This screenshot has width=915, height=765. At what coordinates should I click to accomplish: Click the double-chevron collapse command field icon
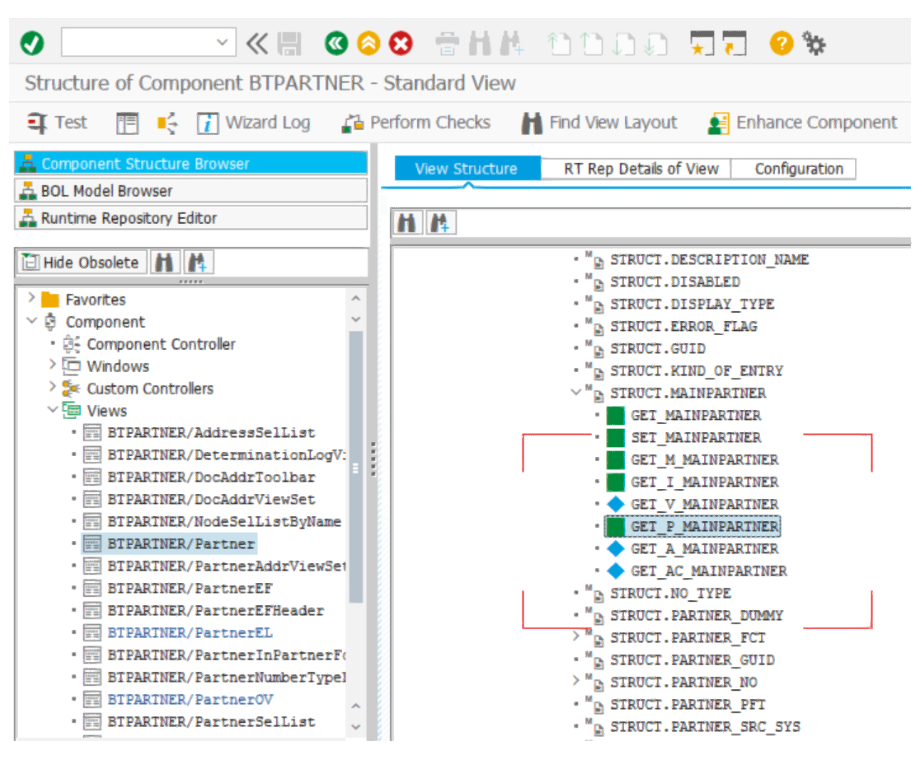[x=257, y=43]
